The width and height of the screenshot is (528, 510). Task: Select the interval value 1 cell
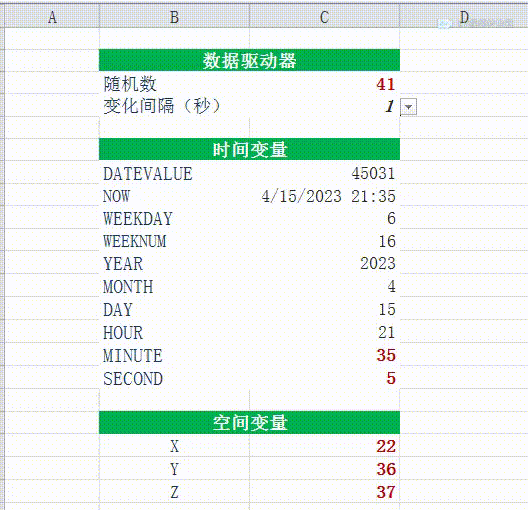(x=324, y=106)
